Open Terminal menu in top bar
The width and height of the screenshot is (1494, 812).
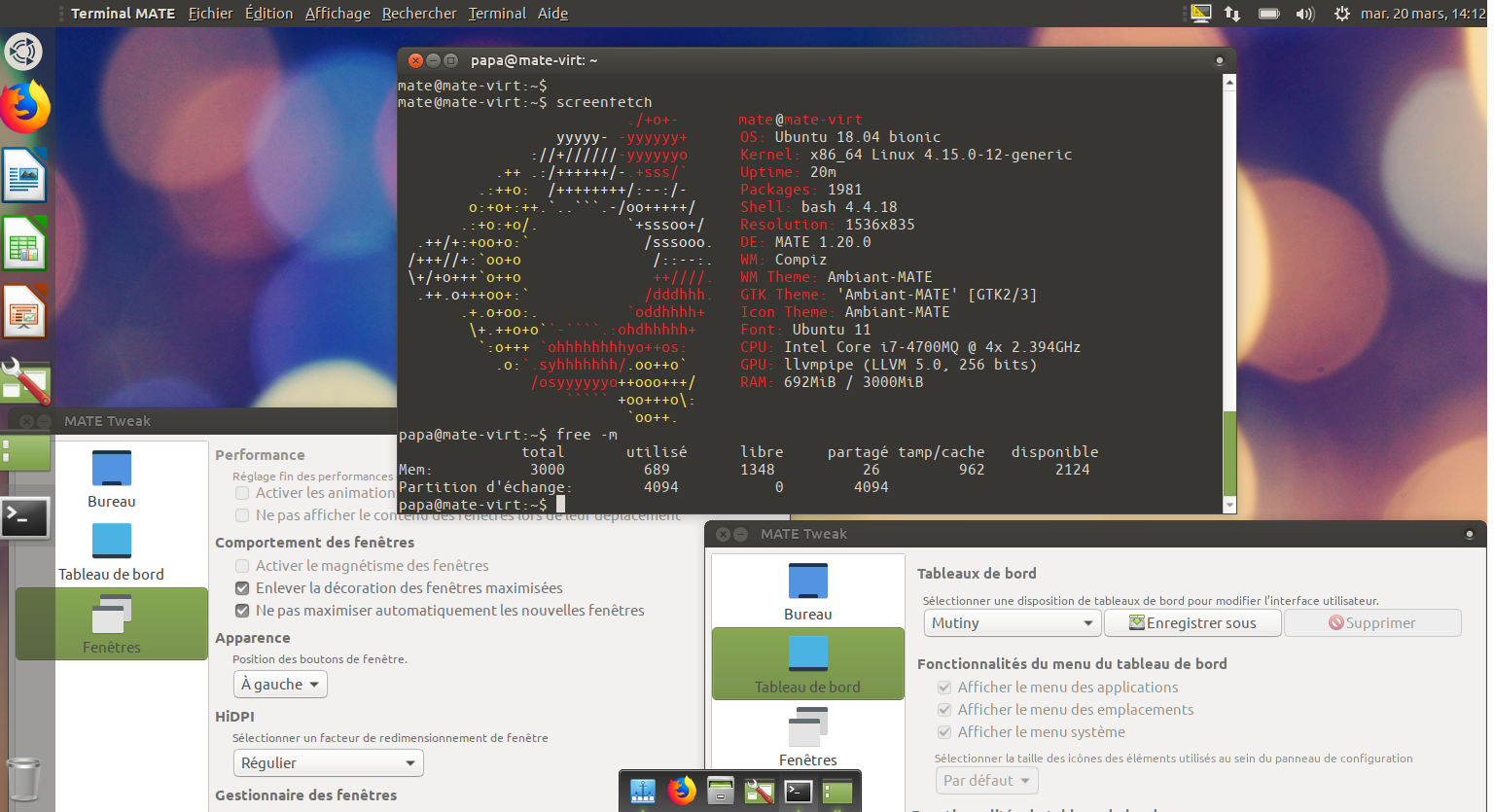(x=497, y=14)
